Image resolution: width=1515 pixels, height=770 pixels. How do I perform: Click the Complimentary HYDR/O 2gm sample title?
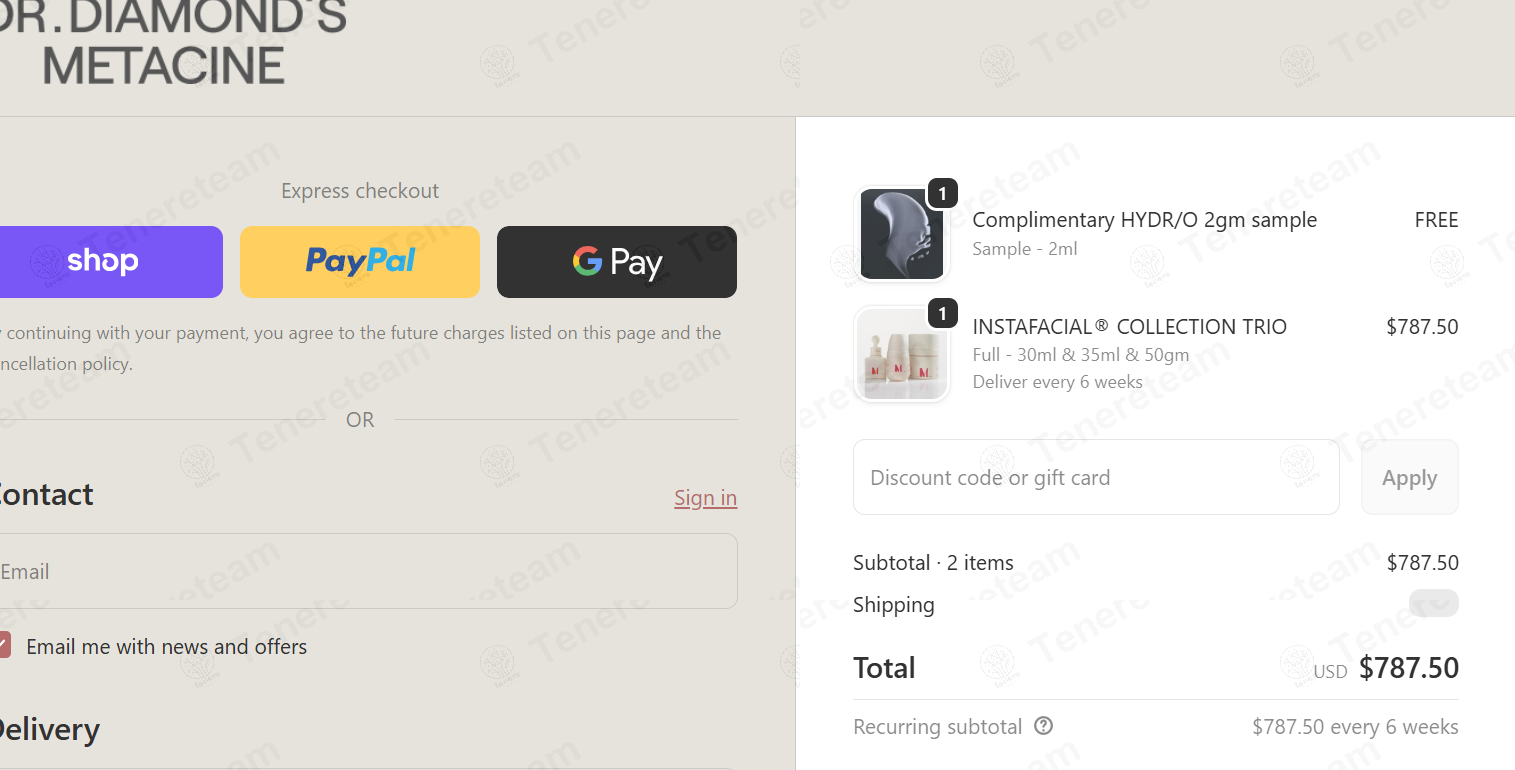[1145, 220]
